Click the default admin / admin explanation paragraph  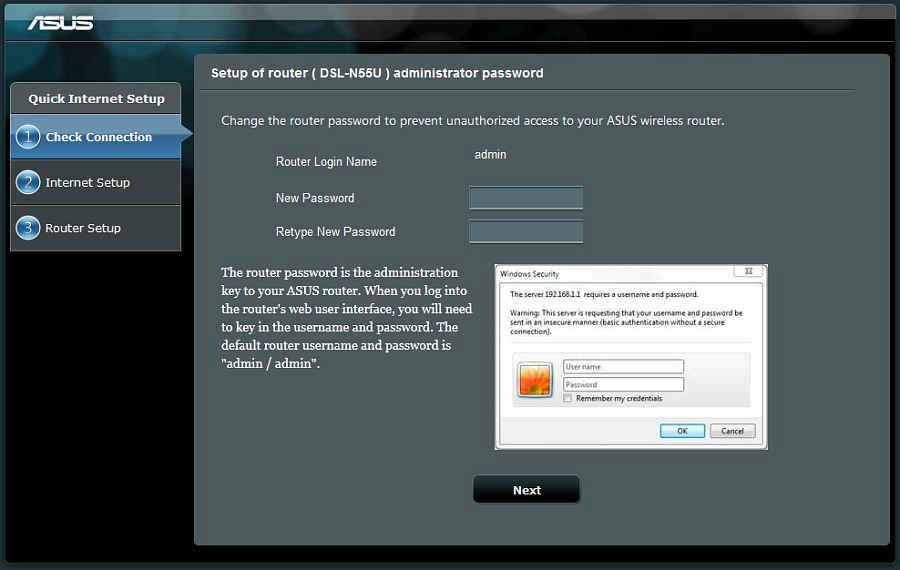[346, 318]
